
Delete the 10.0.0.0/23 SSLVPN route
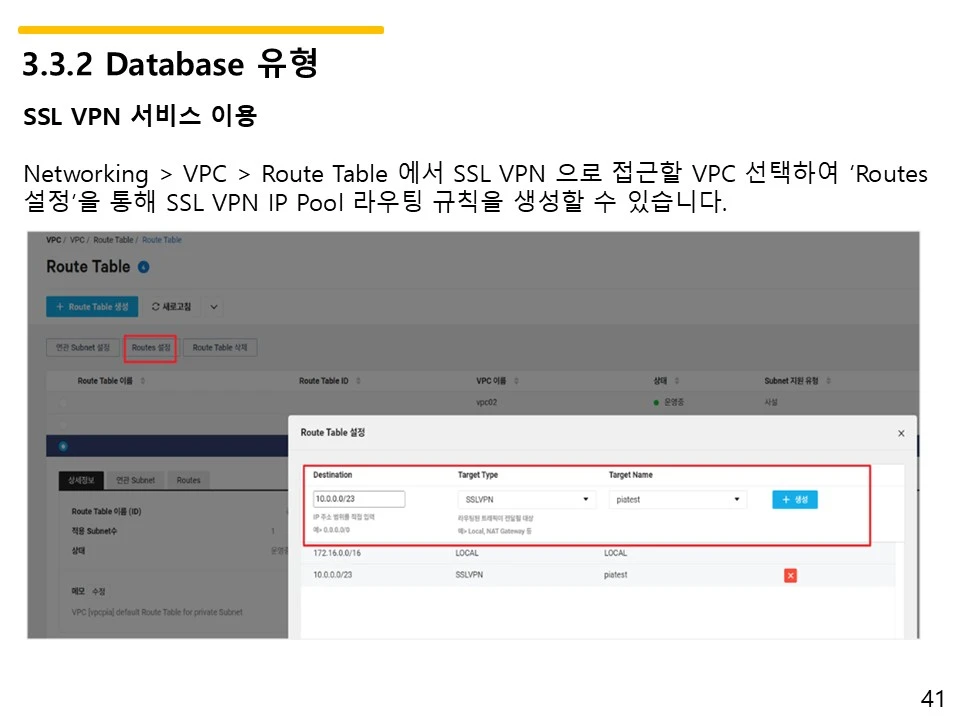790,576
